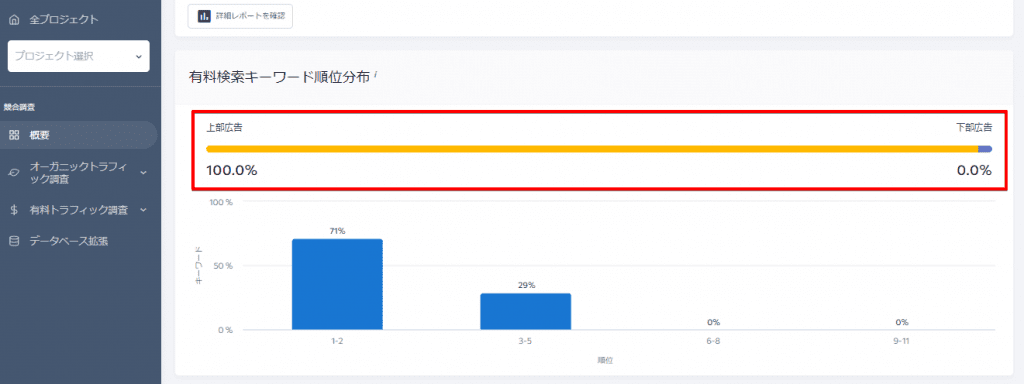
Task: Click the leaf icon for オーガニックトラフィック調査
Action: (14, 173)
